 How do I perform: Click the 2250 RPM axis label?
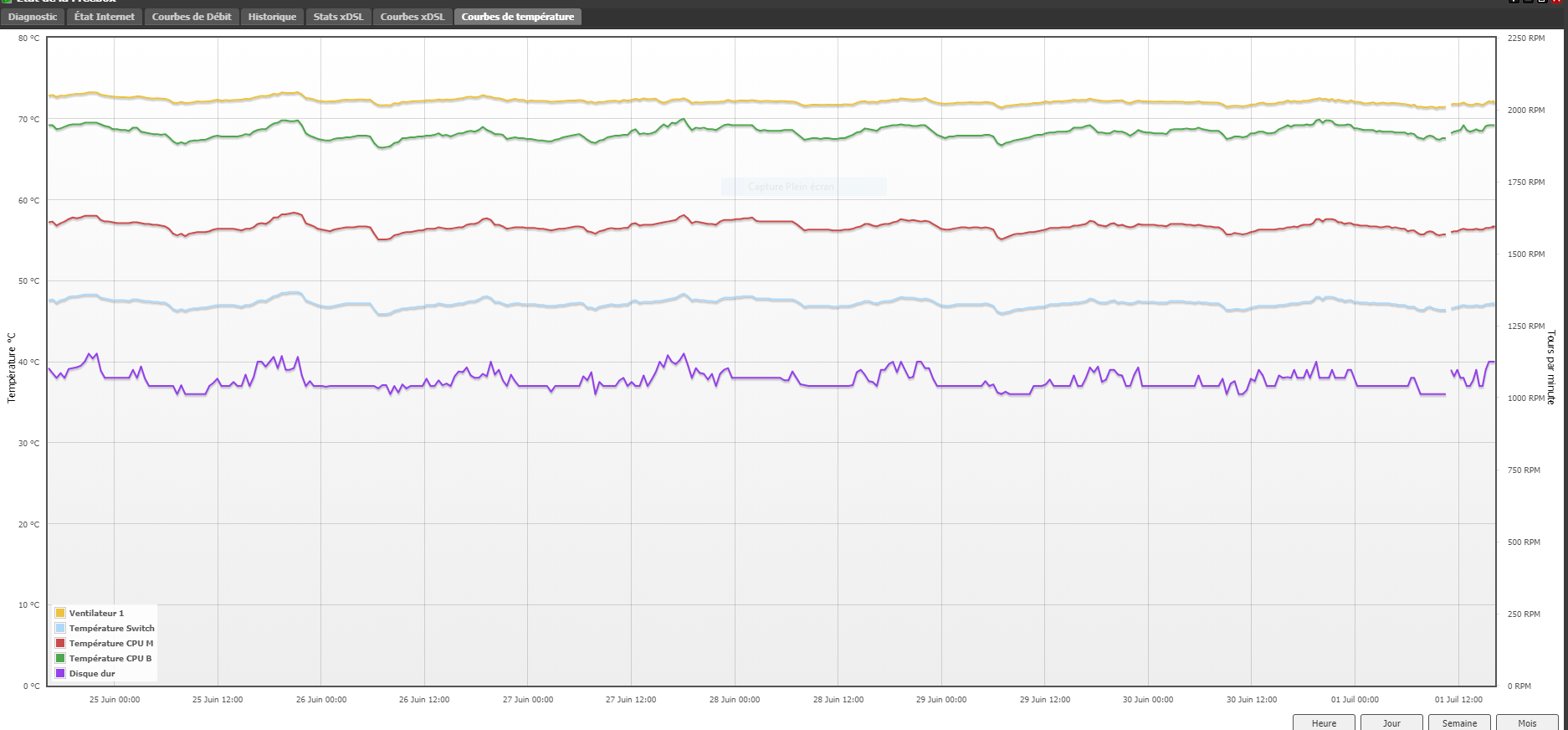(1526, 38)
